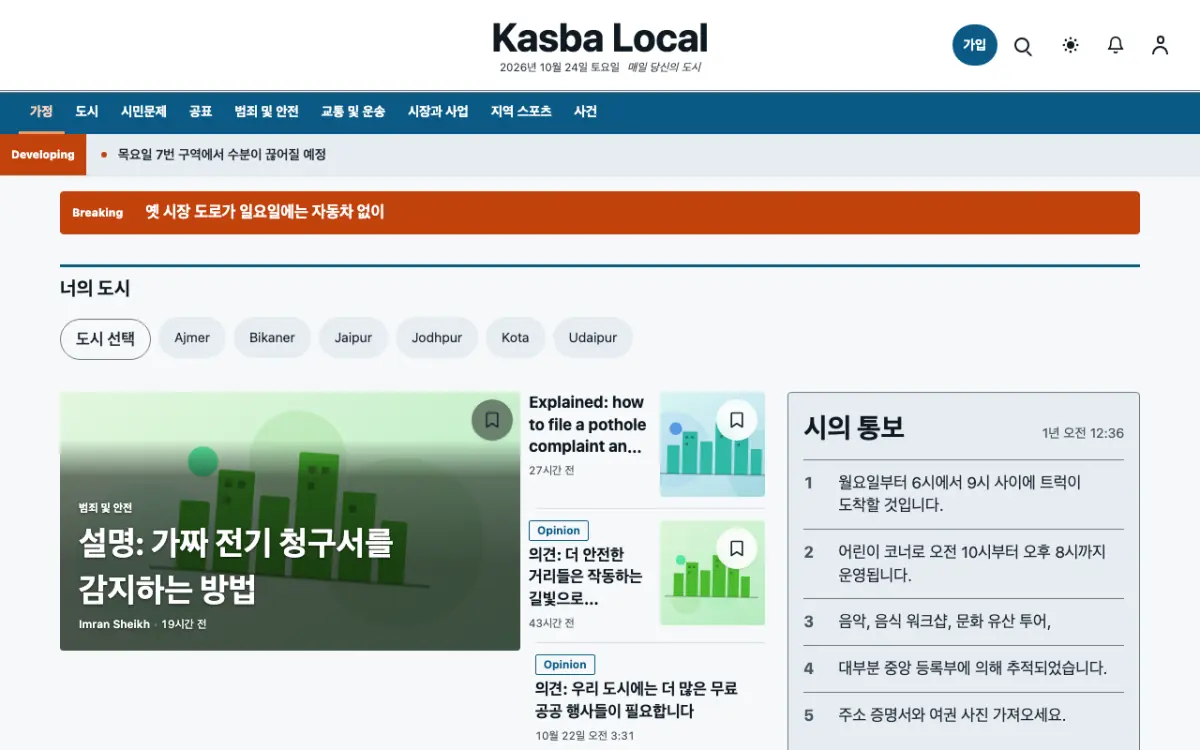Click the Developing label badge
1200x750 pixels.
click(x=43, y=155)
